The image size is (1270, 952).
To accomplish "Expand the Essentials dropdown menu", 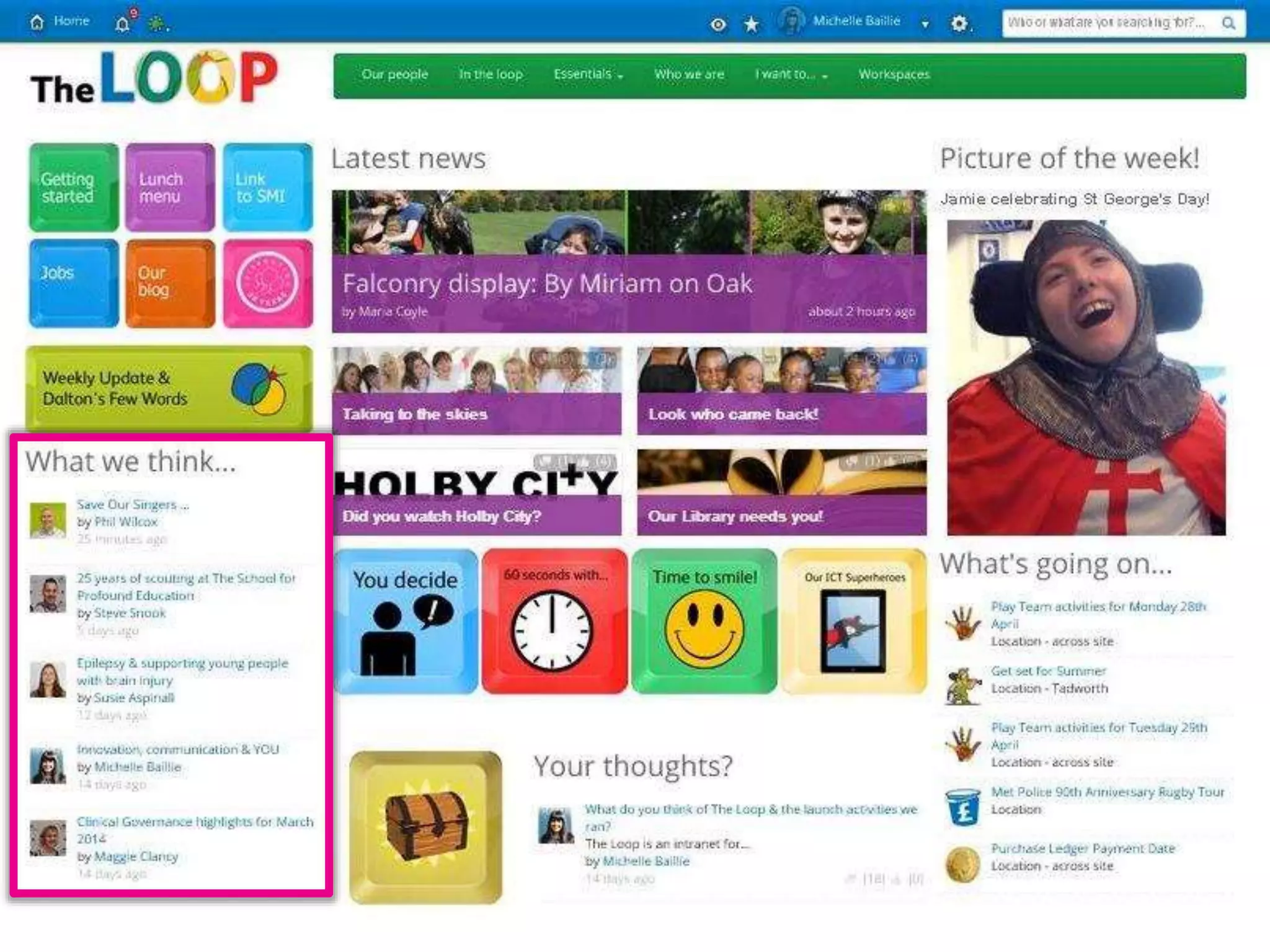I will pos(588,74).
